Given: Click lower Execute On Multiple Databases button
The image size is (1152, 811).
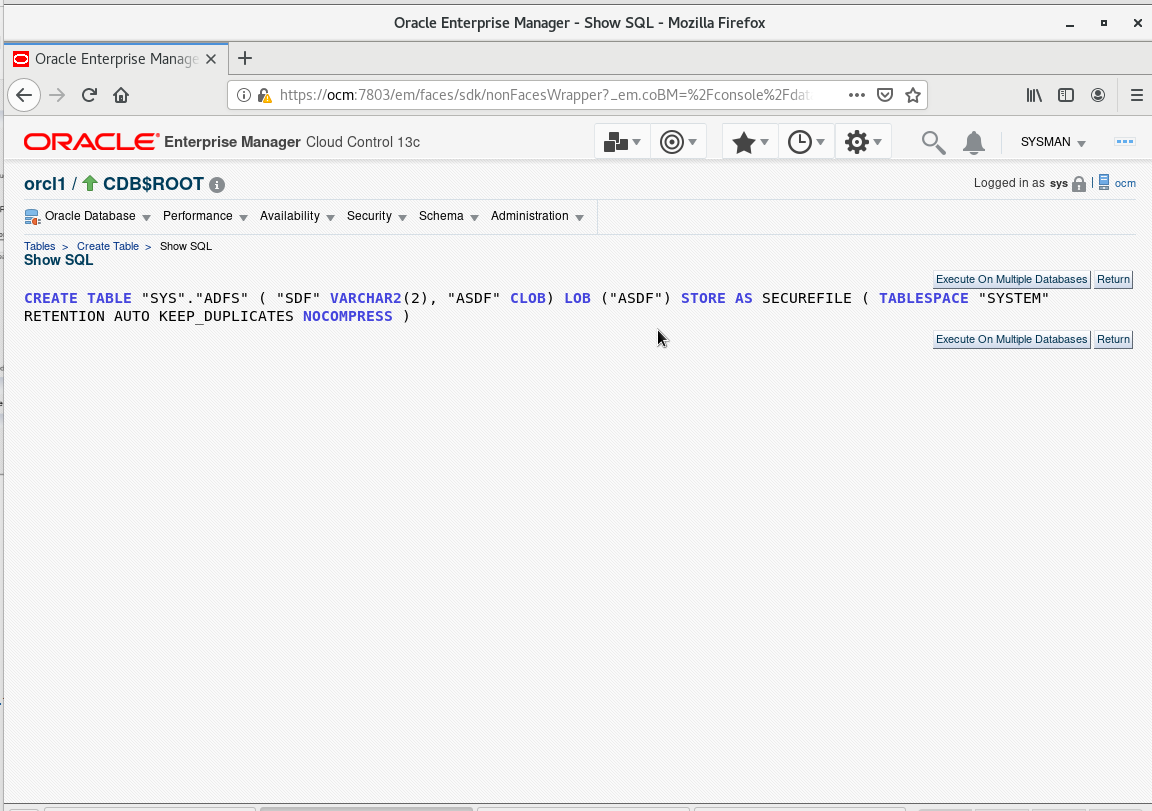Looking at the screenshot, I should (x=1012, y=339).
